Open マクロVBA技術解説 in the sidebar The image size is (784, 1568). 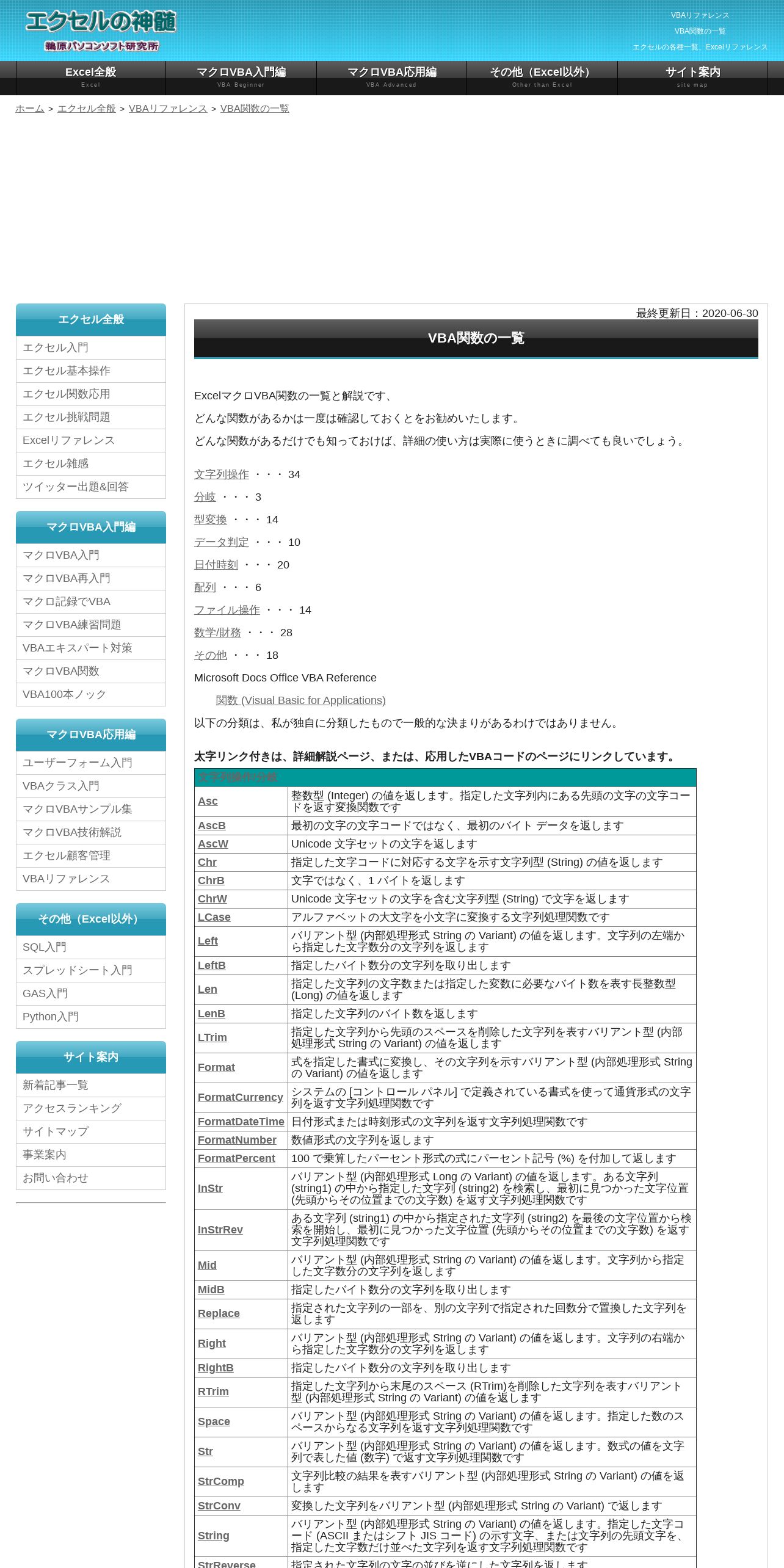[x=91, y=832]
